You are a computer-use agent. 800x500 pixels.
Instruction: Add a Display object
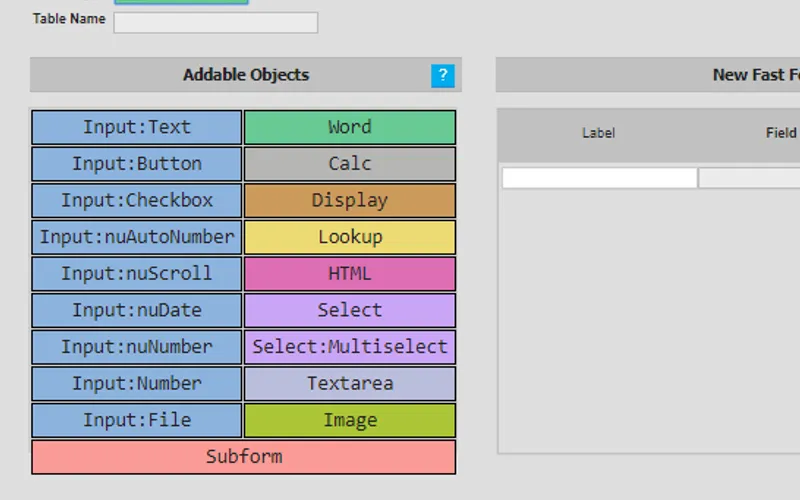[x=350, y=200]
